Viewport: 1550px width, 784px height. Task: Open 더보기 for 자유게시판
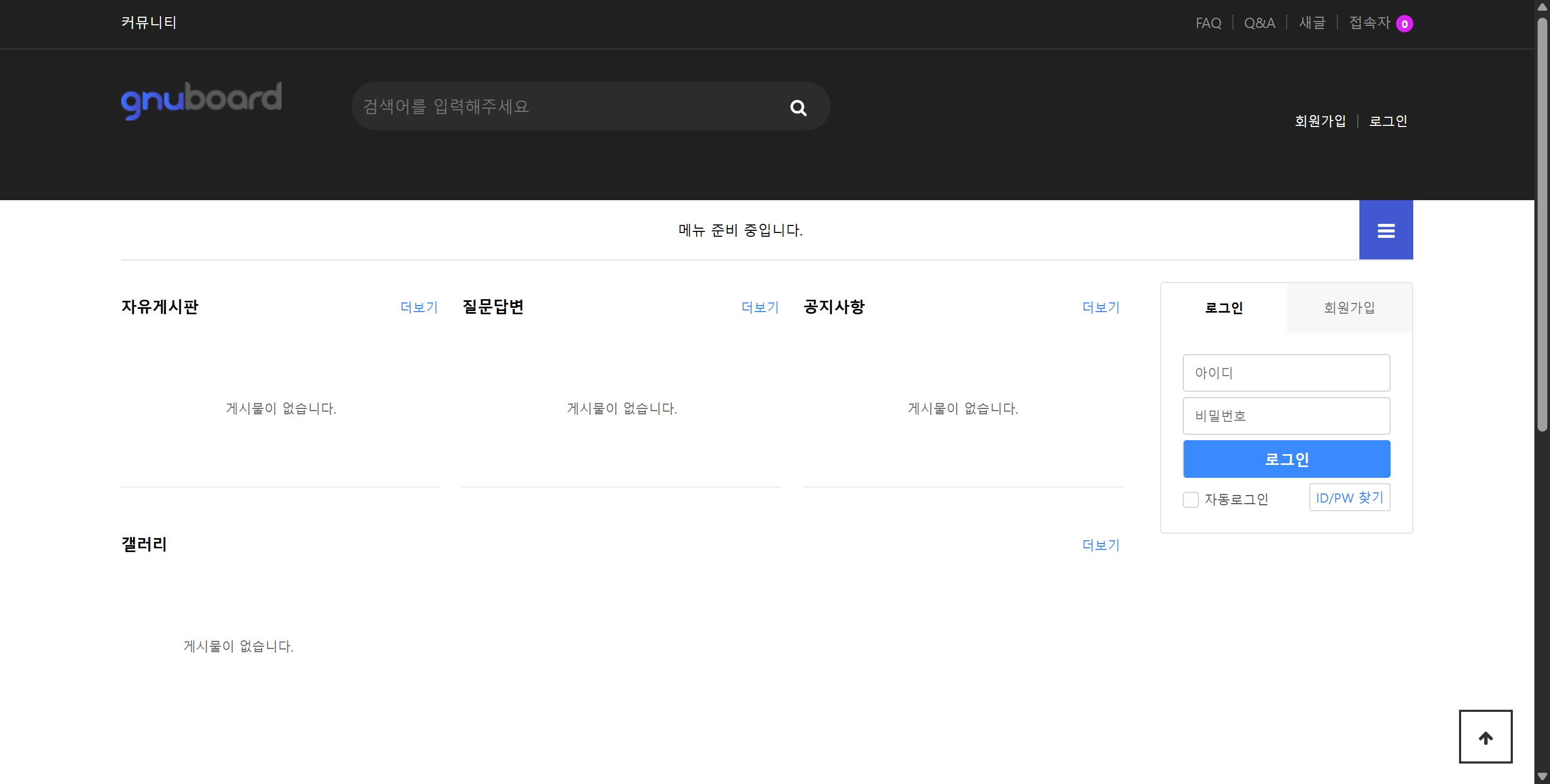click(x=419, y=308)
